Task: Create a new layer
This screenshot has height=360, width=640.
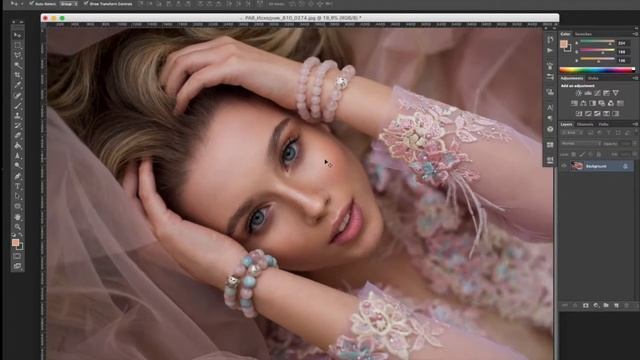Action: [x=616, y=305]
